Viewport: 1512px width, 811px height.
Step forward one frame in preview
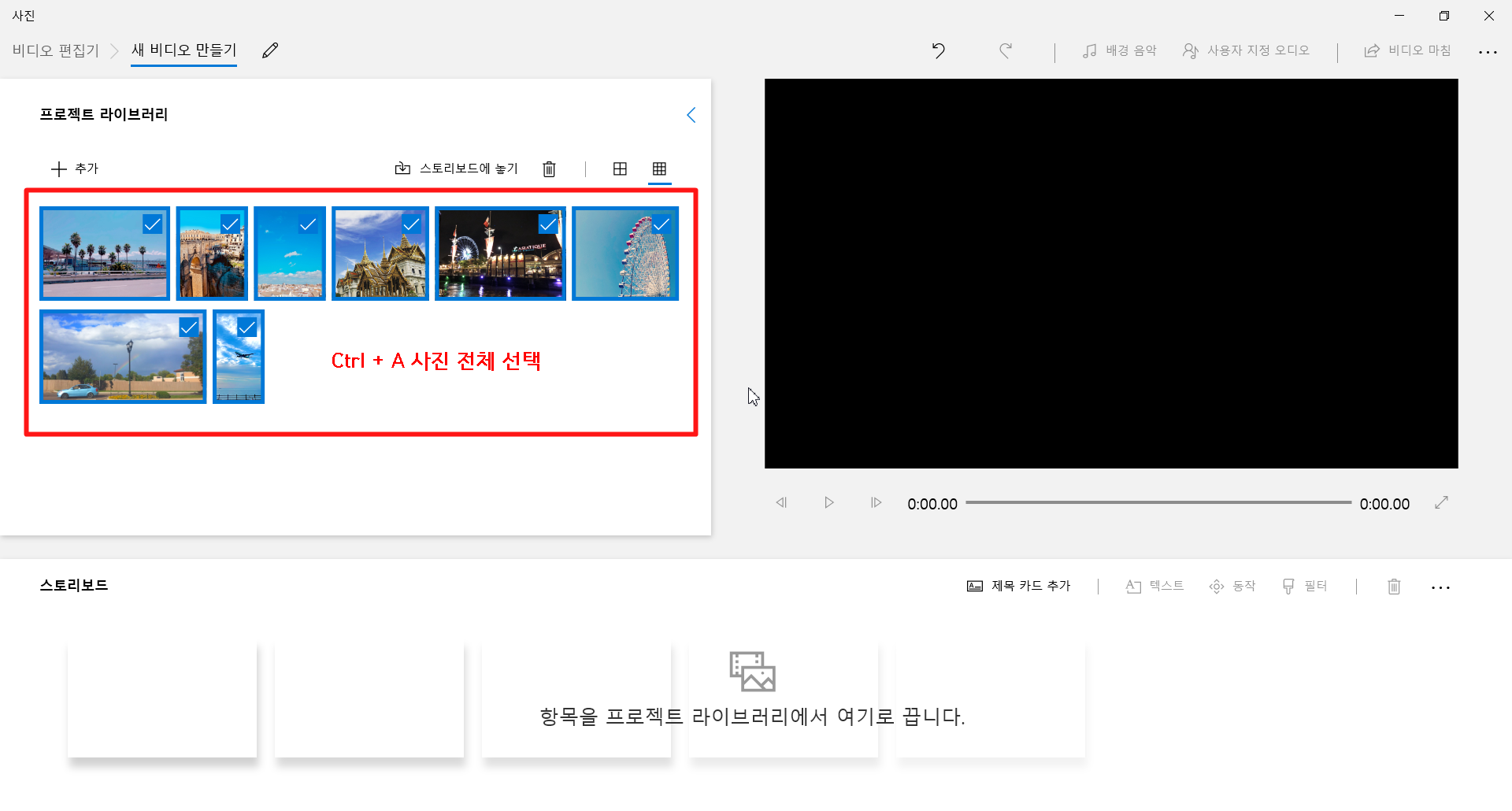876,502
